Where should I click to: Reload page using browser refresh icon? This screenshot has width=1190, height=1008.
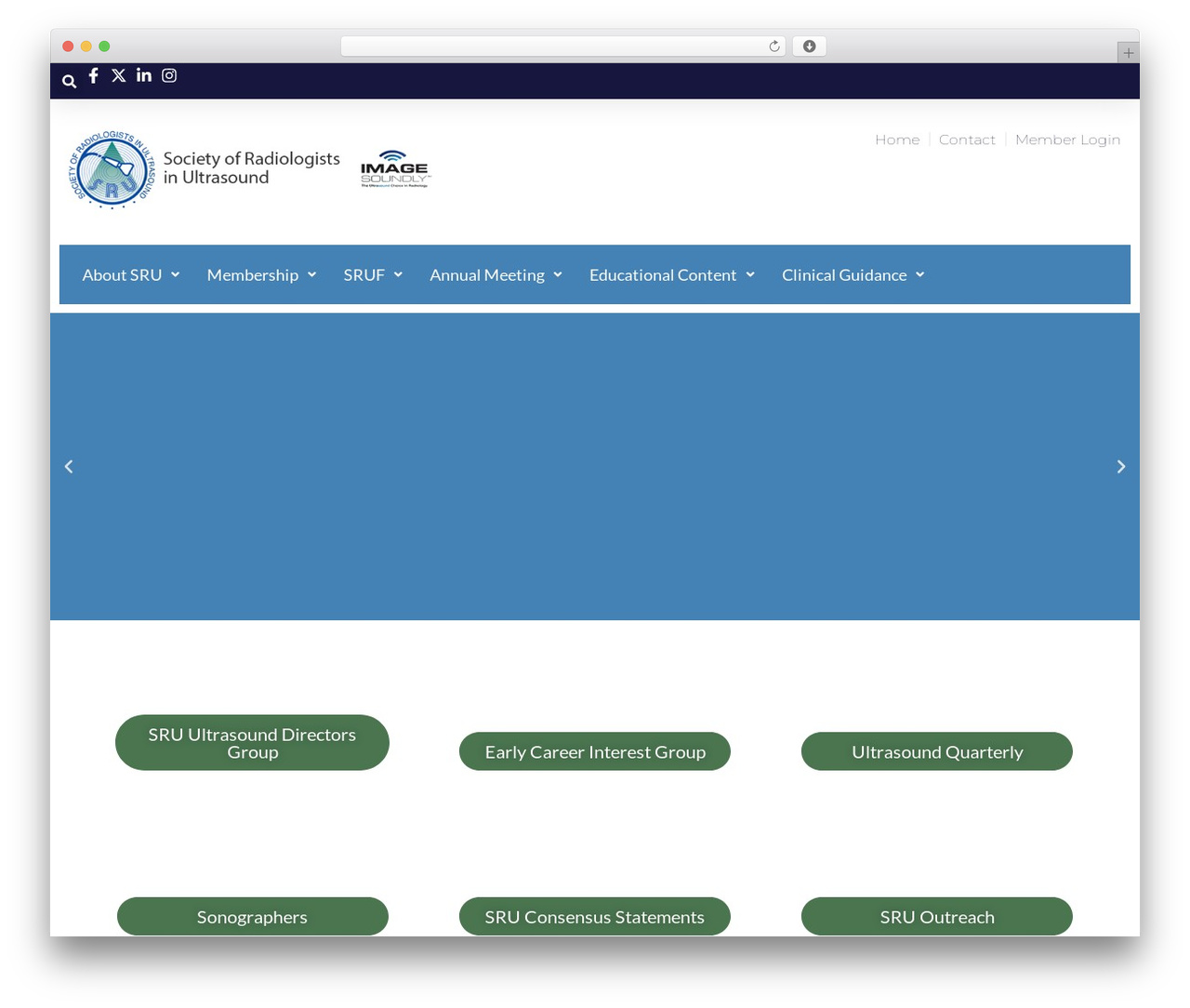(774, 46)
